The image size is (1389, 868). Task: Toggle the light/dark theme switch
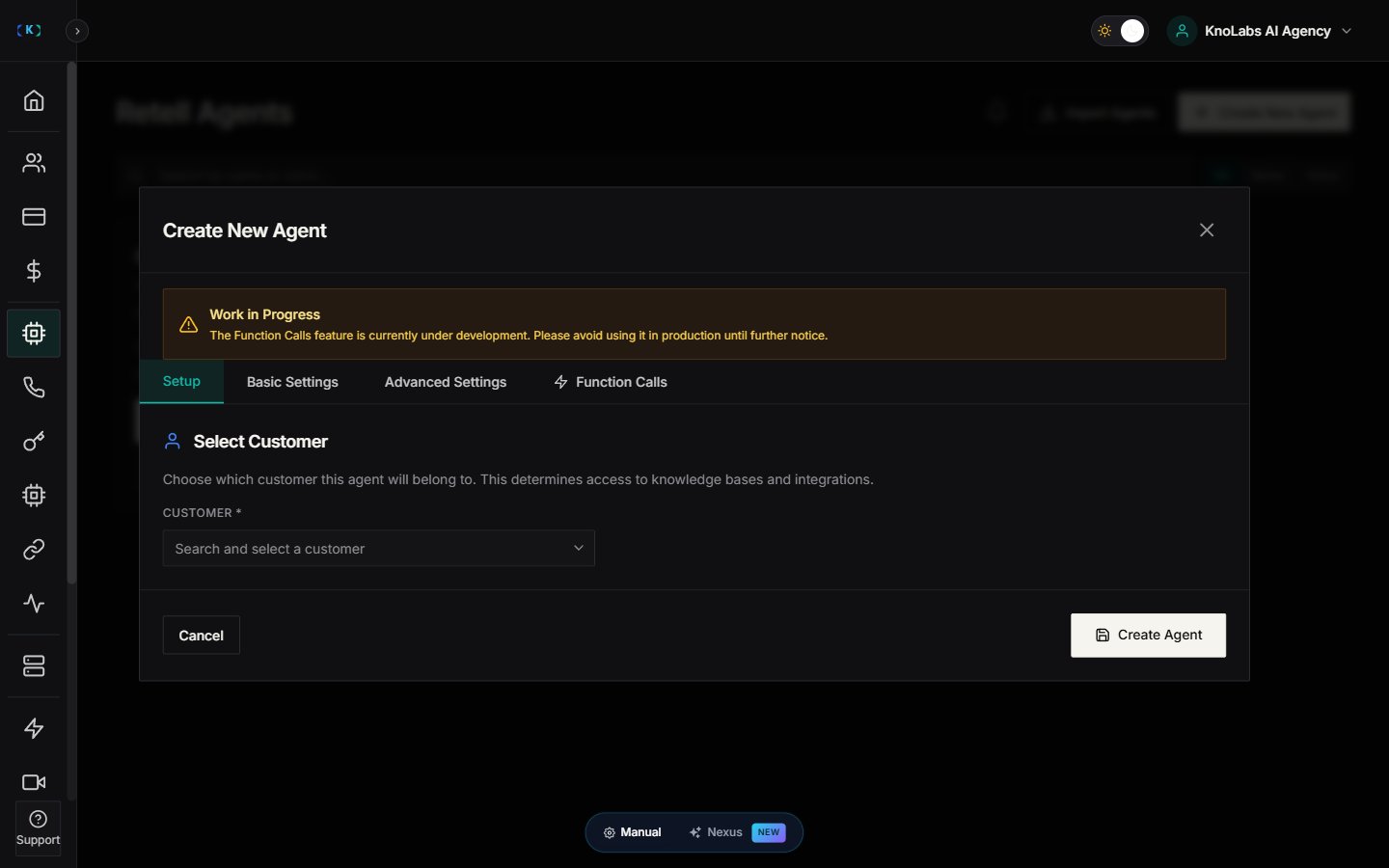click(x=1120, y=31)
